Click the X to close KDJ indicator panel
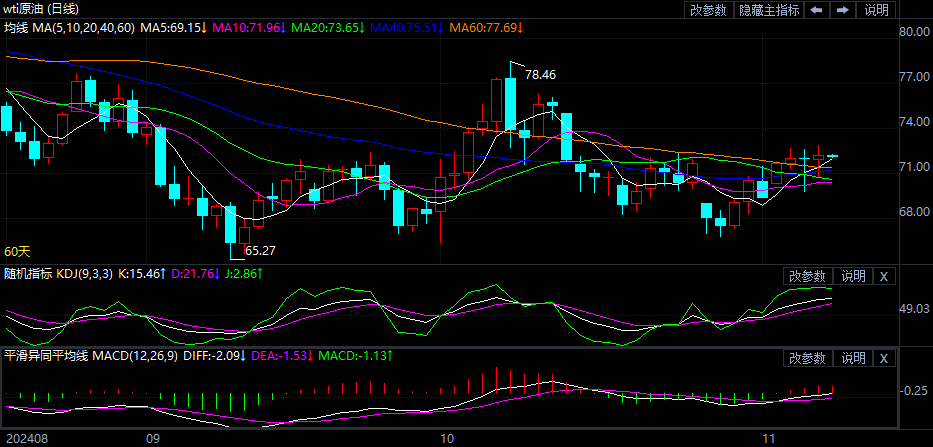The image size is (933, 447). (x=884, y=276)
